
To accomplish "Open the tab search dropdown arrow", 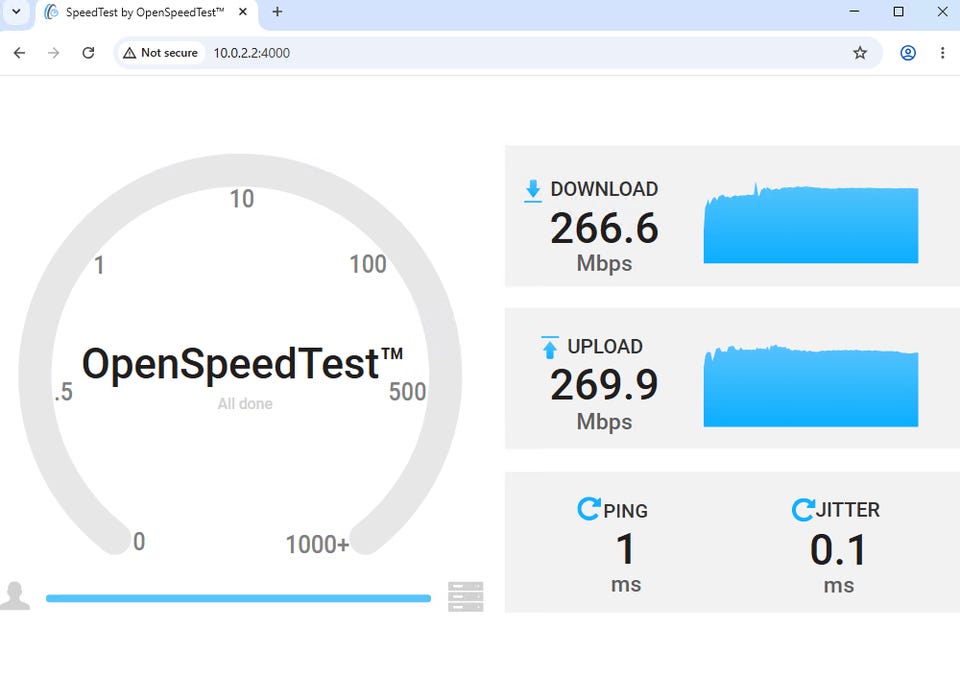I will tap(17, 12).
